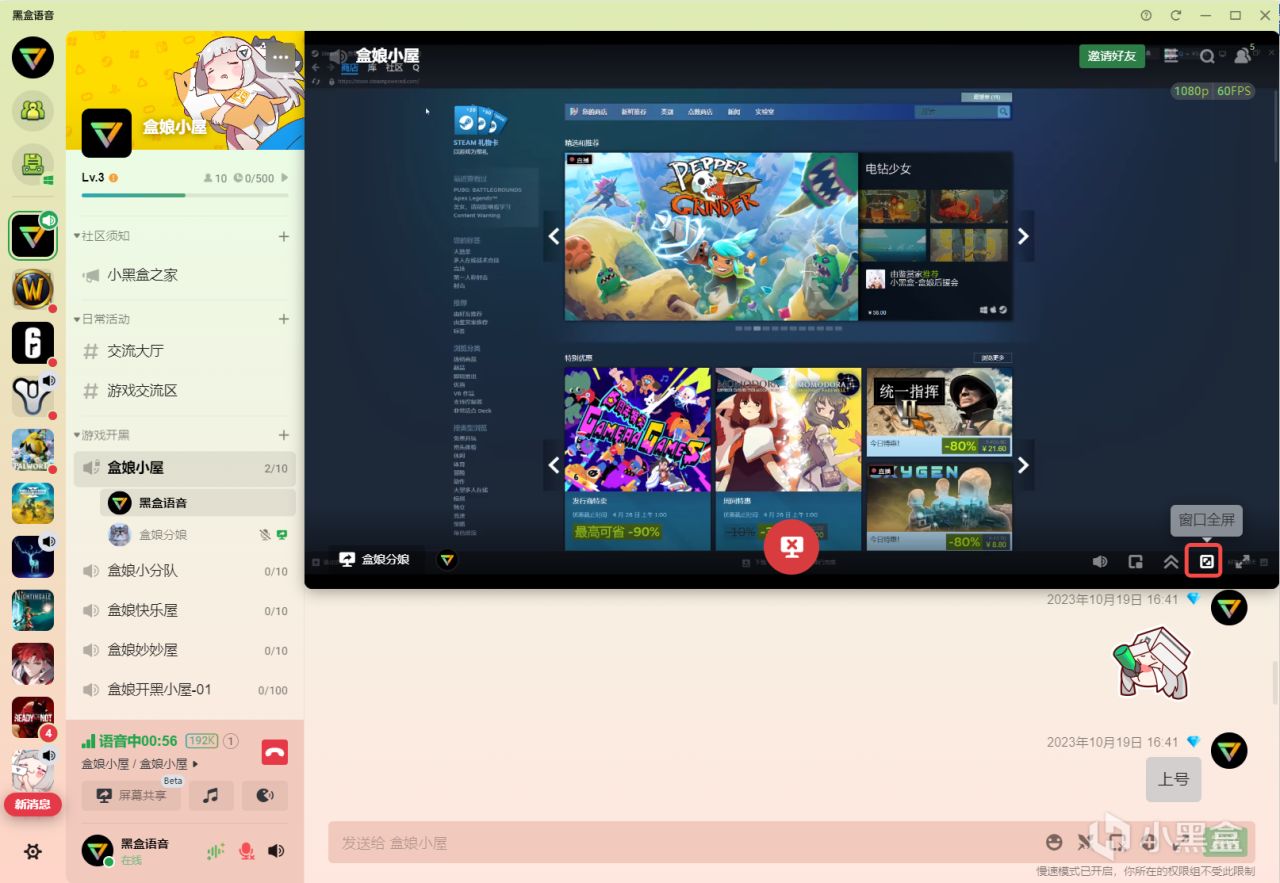Image resolution: width=1280 pixels, height=883 pixels.
Task: Open the settings gear icon
Action: tap(33, 851)
